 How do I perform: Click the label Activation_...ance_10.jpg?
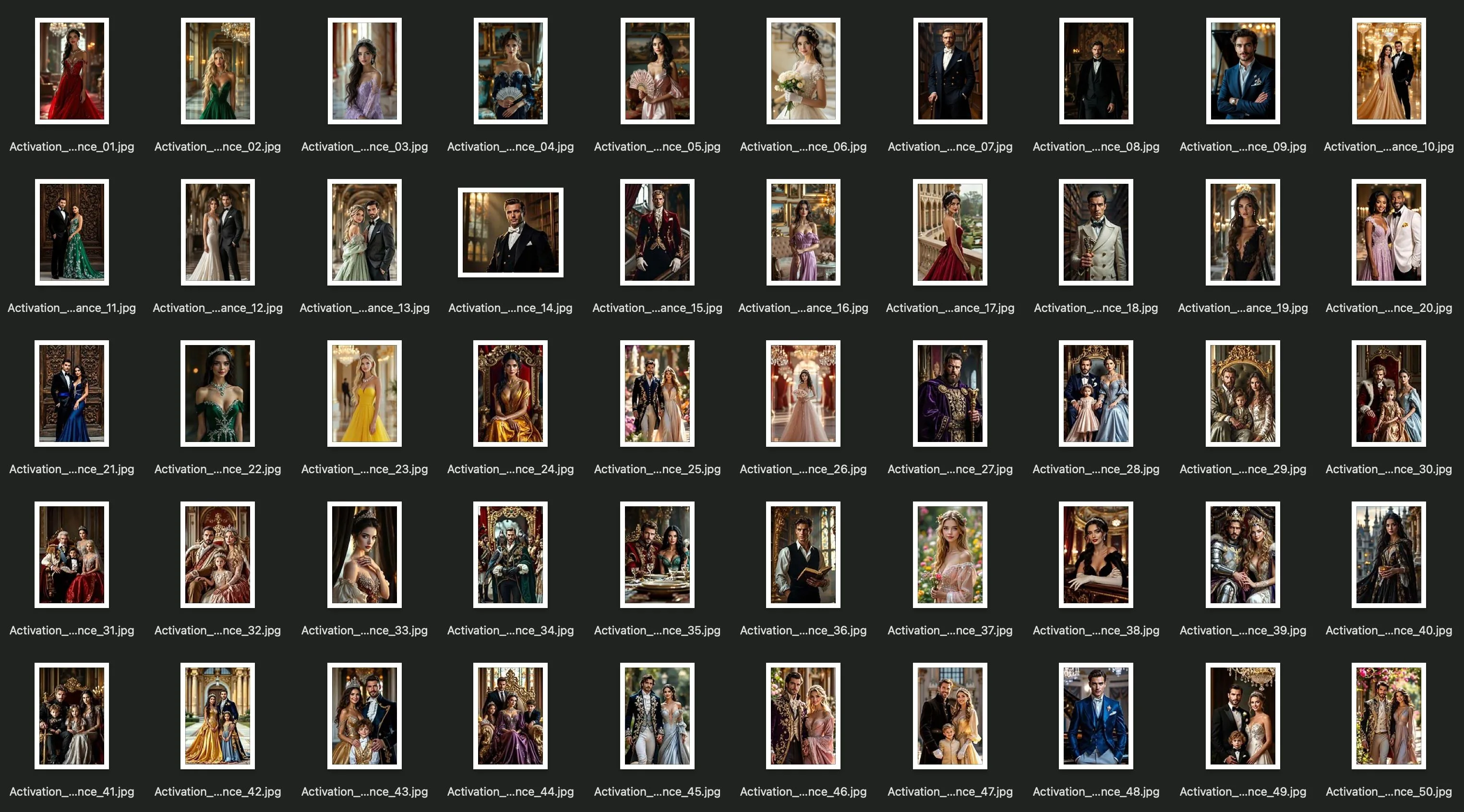(x=1389, y=146)
